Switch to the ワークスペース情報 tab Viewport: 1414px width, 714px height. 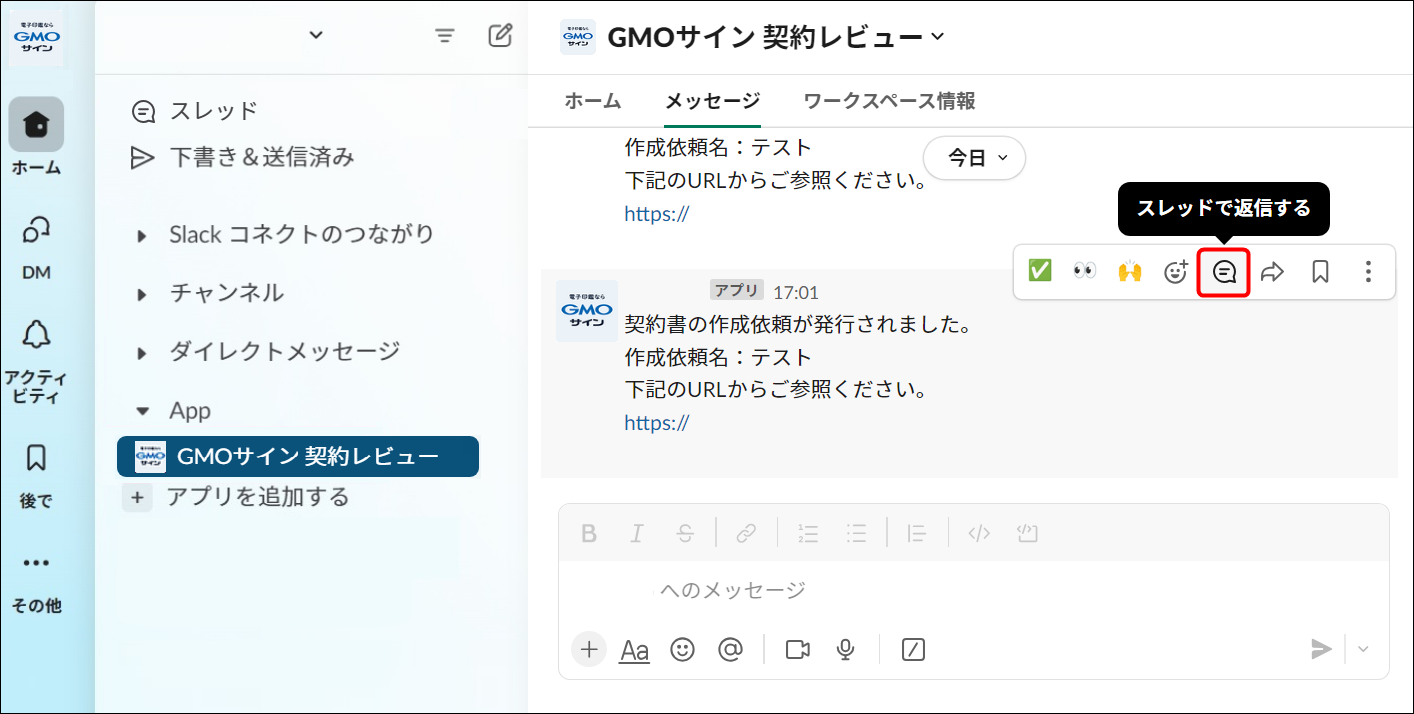888,101
